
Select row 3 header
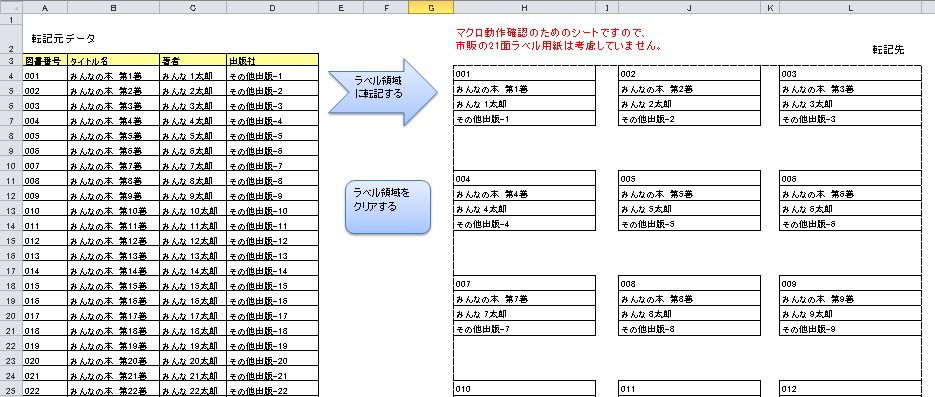tap(11, 61)
